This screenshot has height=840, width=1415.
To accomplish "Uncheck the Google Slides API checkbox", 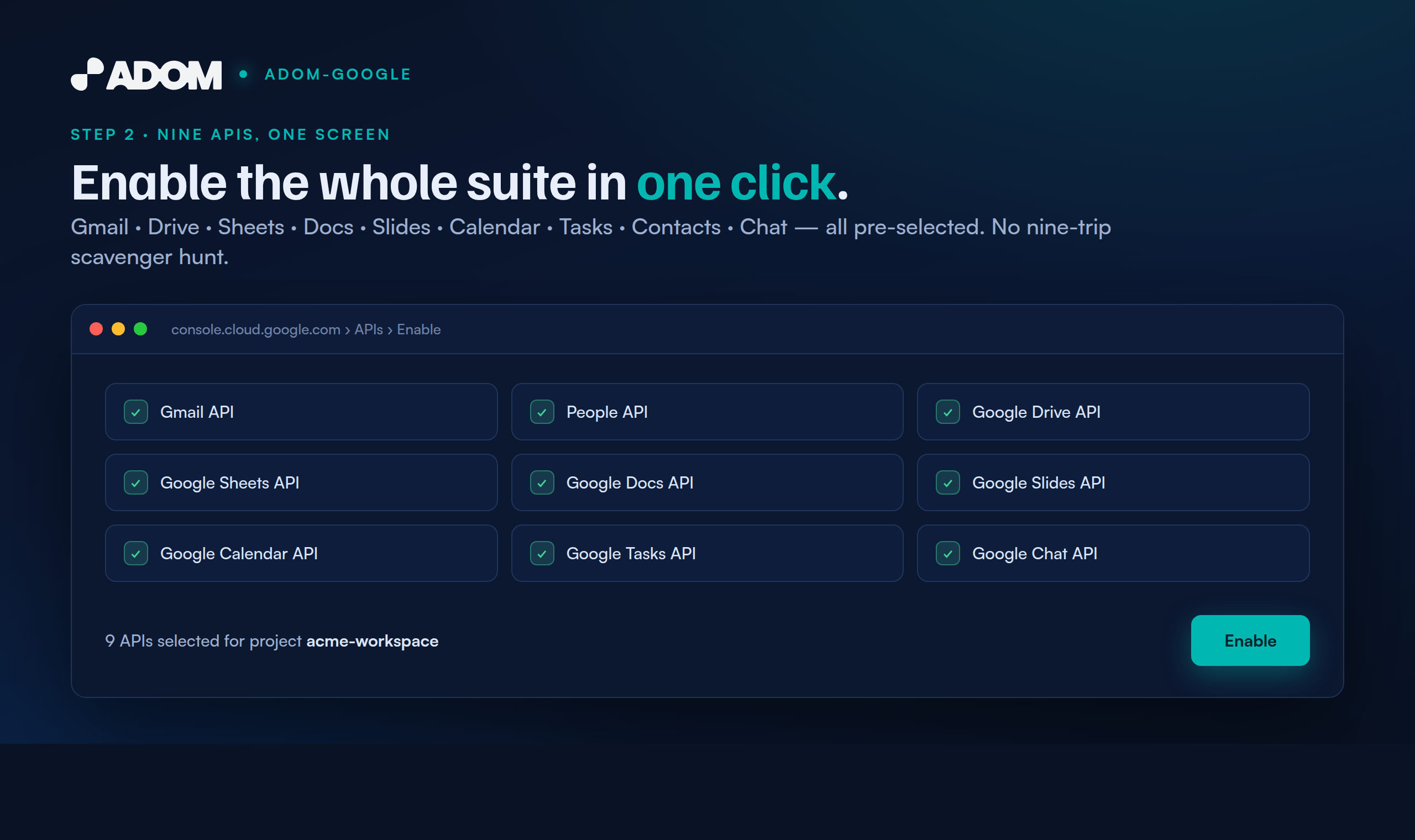I will [947, 483].
